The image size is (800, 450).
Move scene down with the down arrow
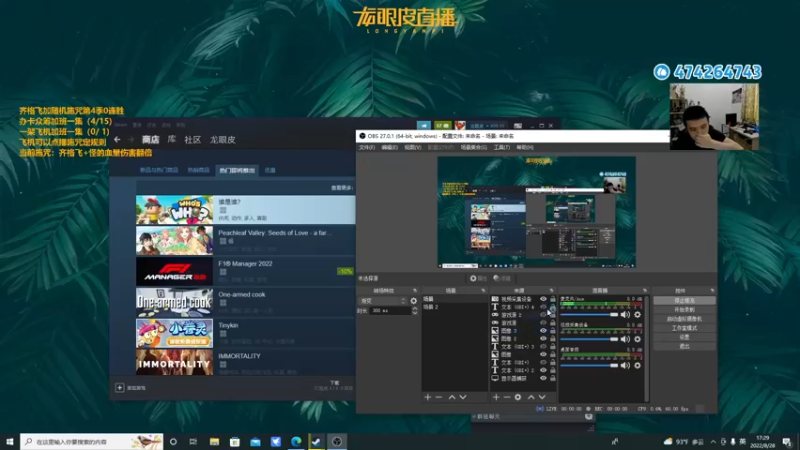463,397
